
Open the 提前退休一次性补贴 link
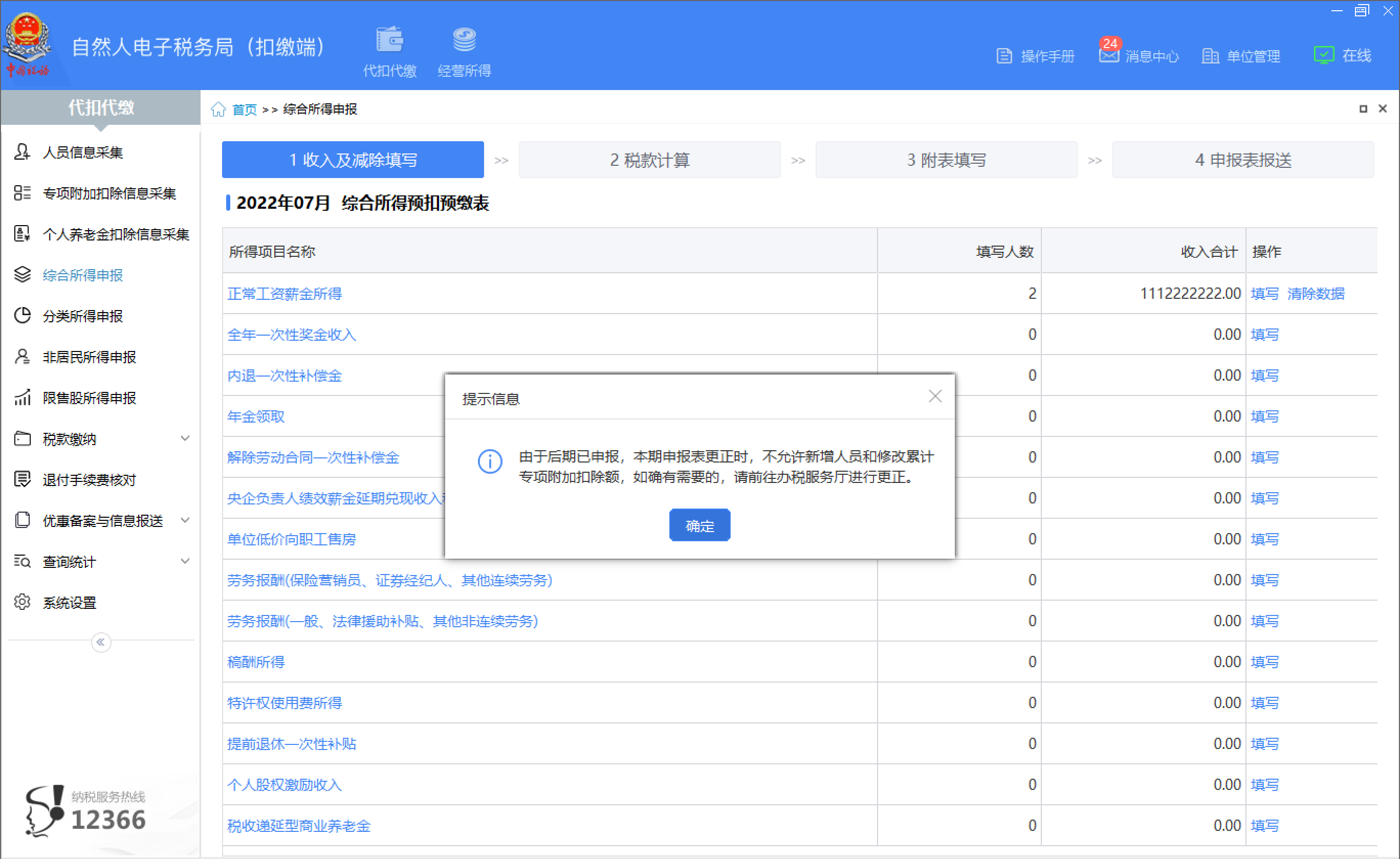pos(292,744)
